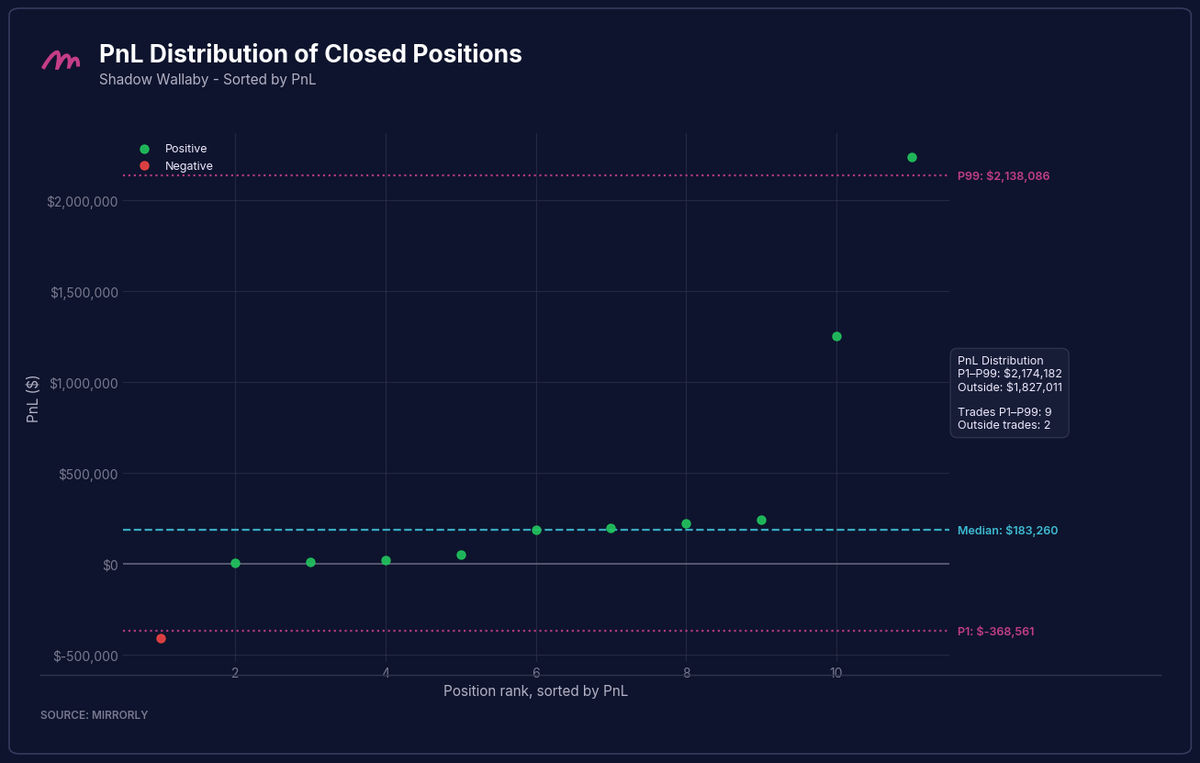The width and height of the screenshot is (1200, 763).
Task: Click the SOURCE: MIRRORLY footer text
Action: 94,715
